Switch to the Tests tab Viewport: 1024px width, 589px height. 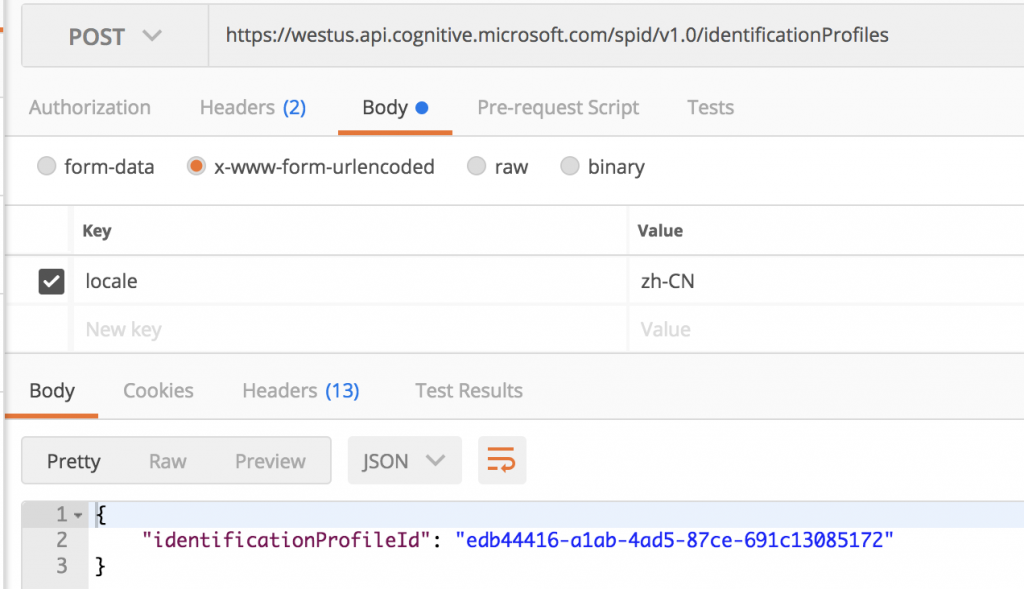pyautogui.click(x=710, y=108)
